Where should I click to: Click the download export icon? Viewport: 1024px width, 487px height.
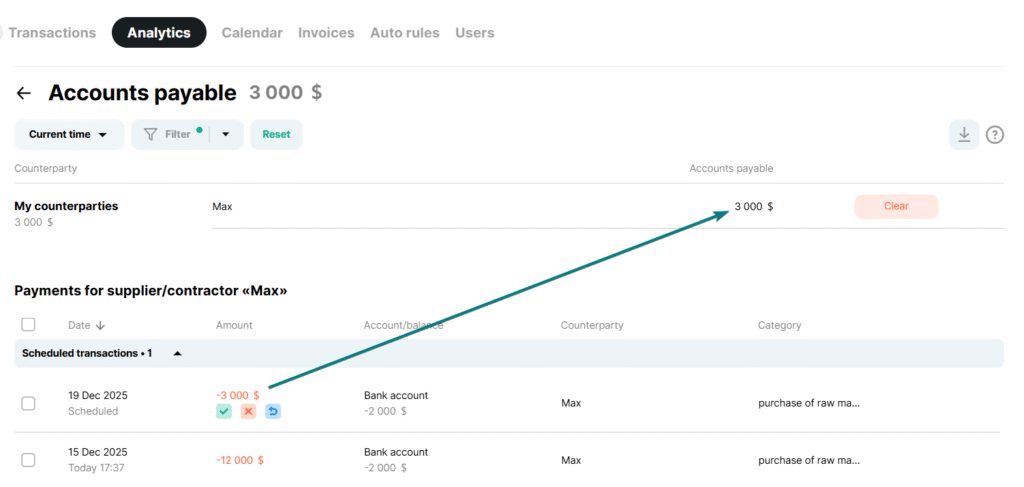click(x=964, y=134)
